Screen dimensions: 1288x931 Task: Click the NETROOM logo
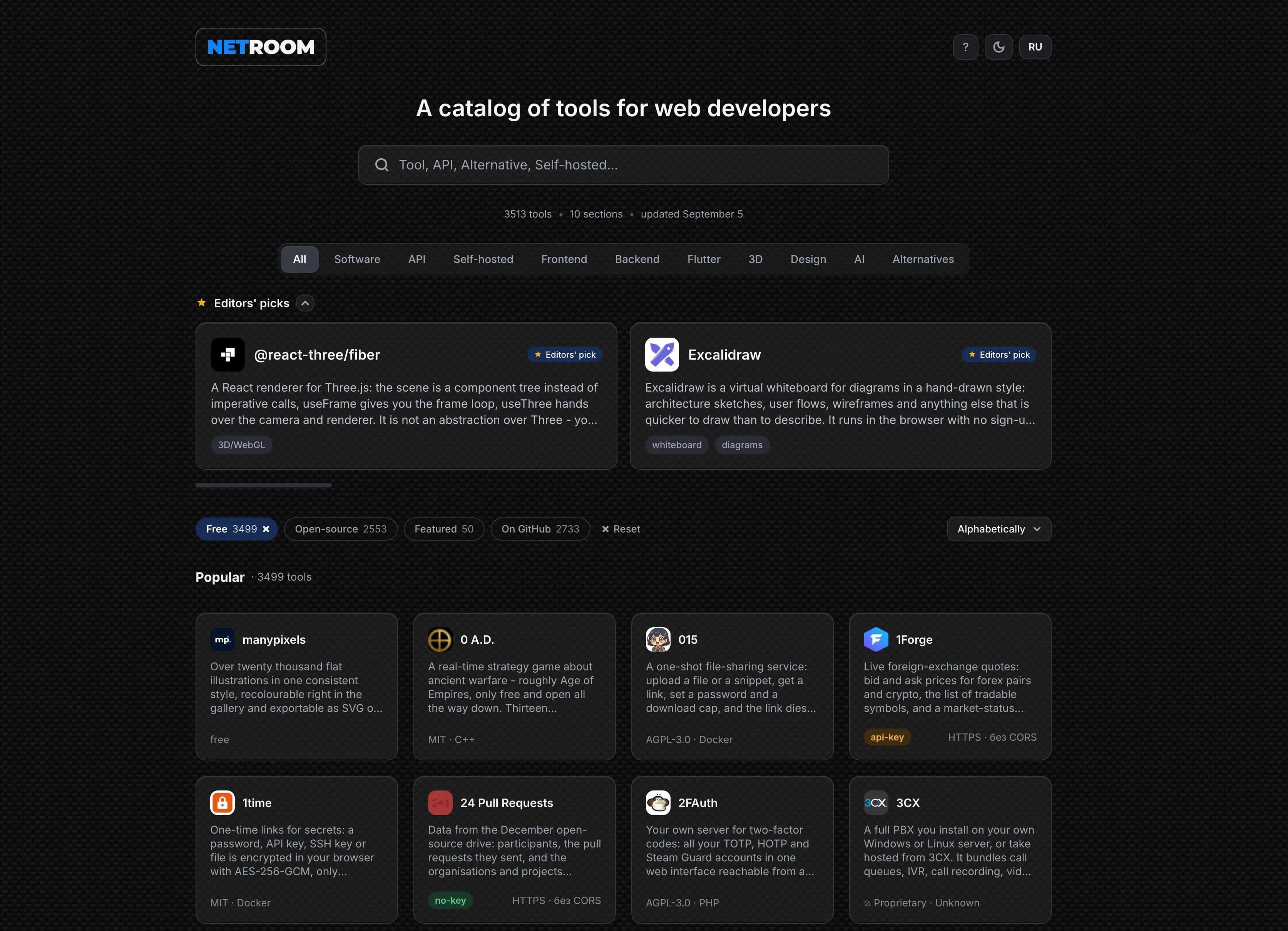261,47
